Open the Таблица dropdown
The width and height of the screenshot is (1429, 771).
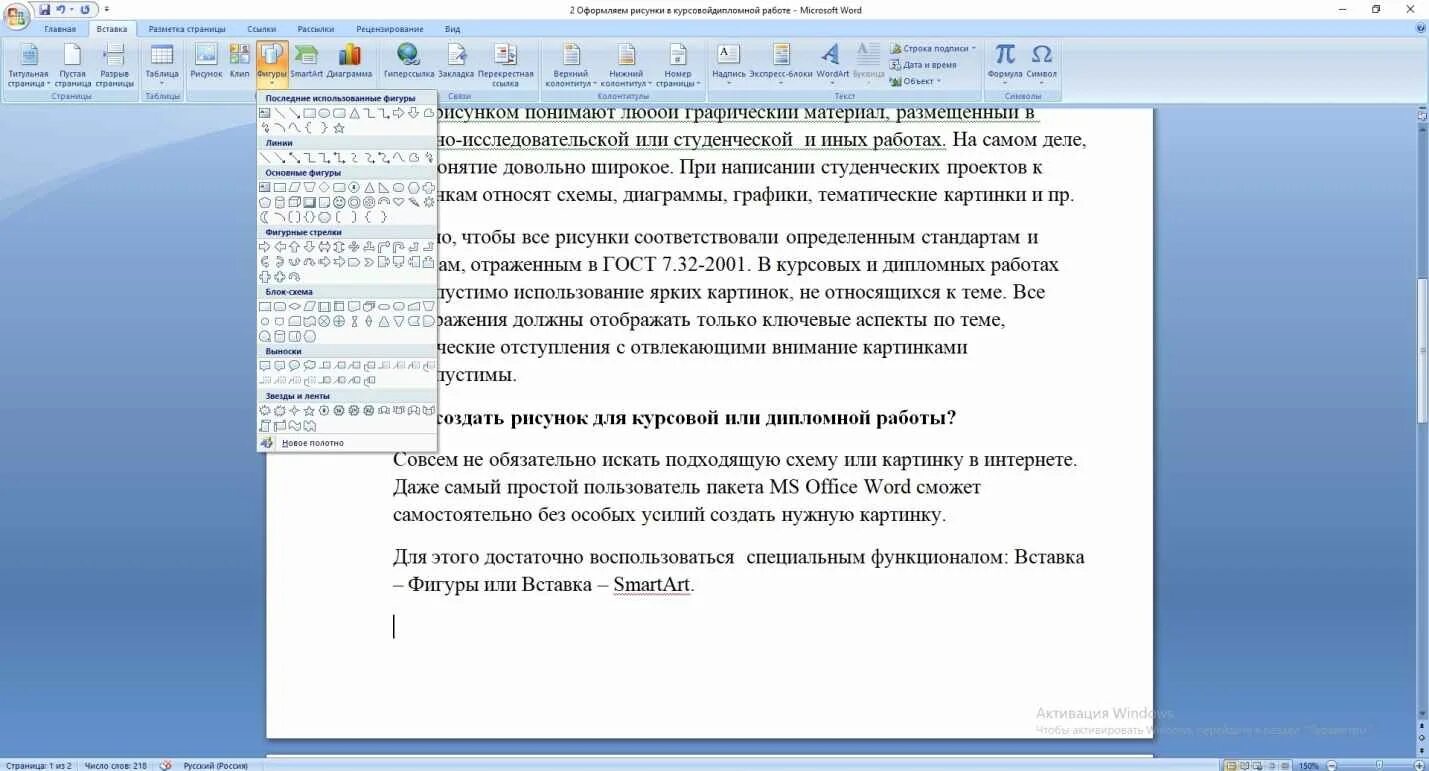click(x=161, y=64)
